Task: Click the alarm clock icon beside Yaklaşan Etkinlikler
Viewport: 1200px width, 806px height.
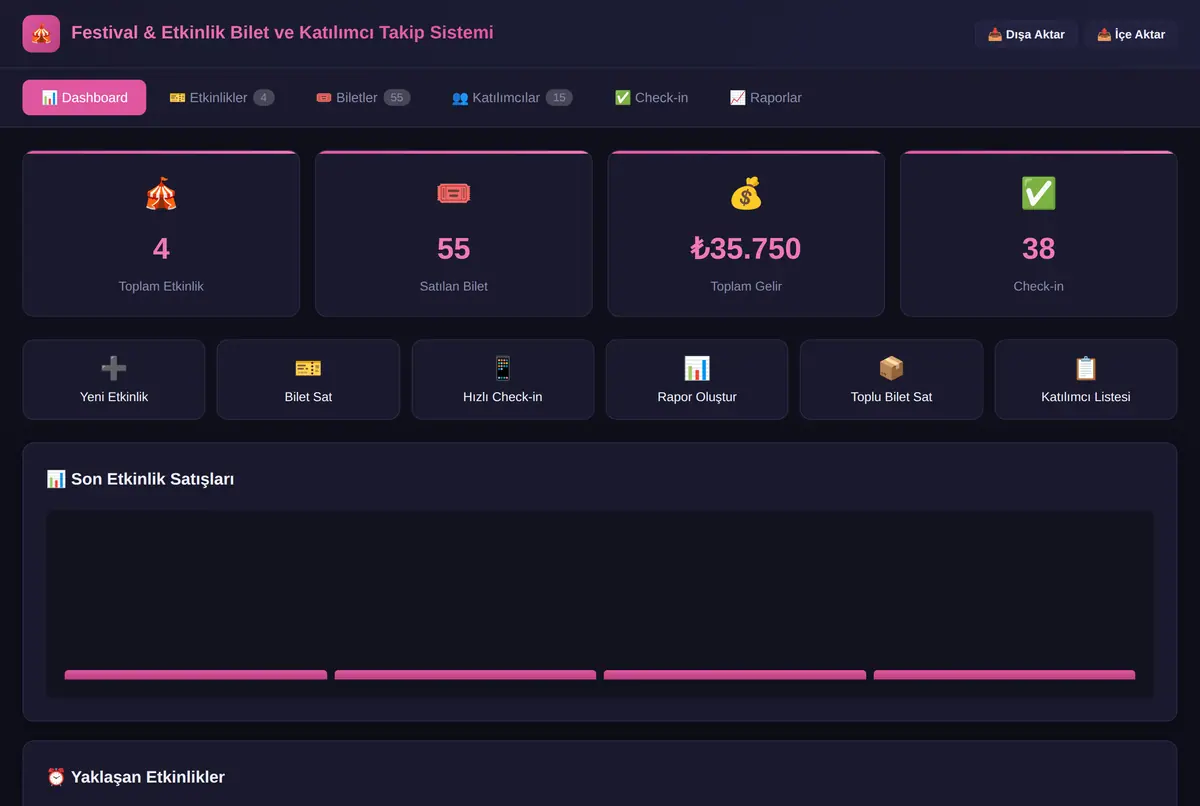Action: (56, 777)
